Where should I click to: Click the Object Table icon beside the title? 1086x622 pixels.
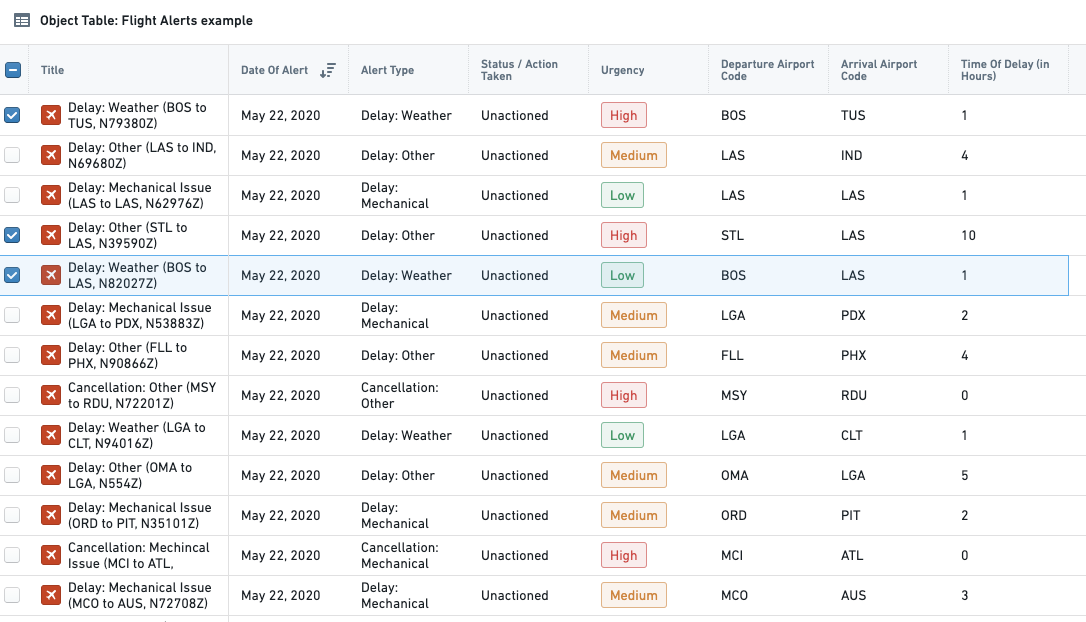pyautogui.click(x=22, y=21)
